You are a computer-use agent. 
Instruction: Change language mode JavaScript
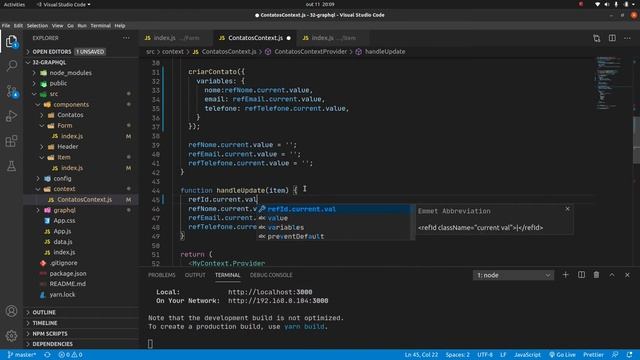[527, 355]
